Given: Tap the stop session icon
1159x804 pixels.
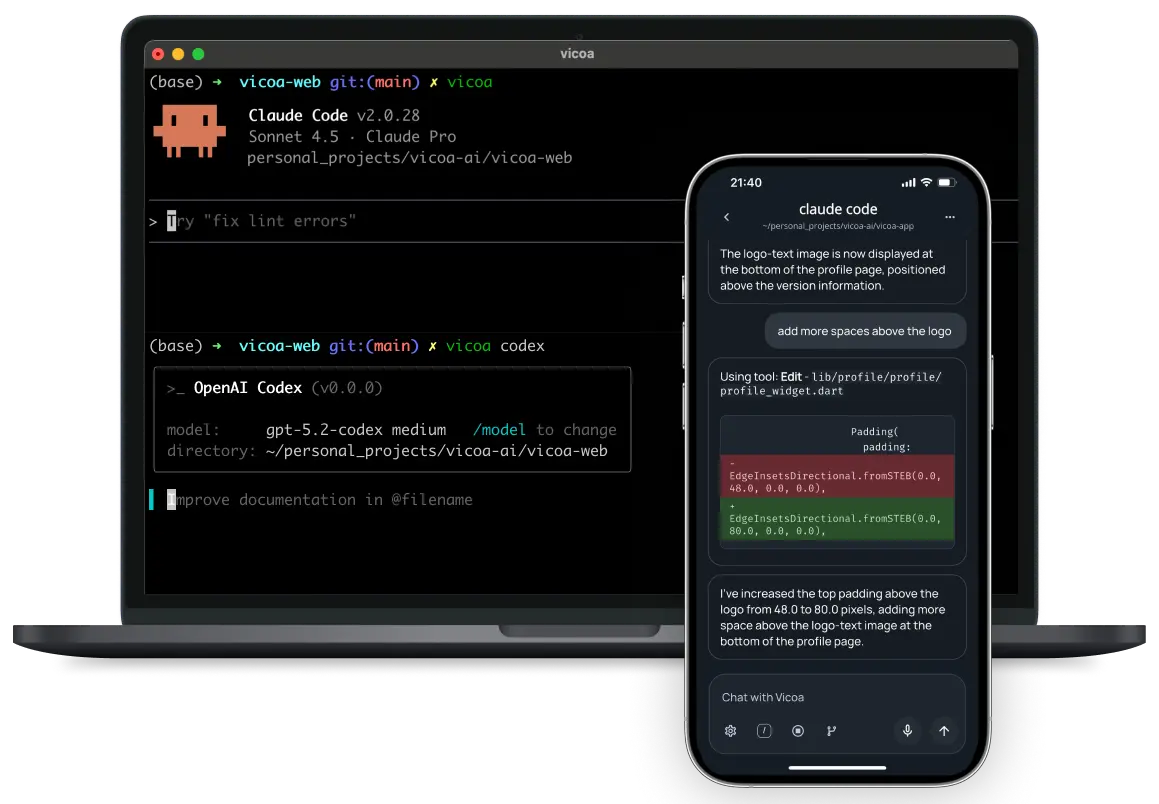Looking at the screenshot, I should (798, 731).
